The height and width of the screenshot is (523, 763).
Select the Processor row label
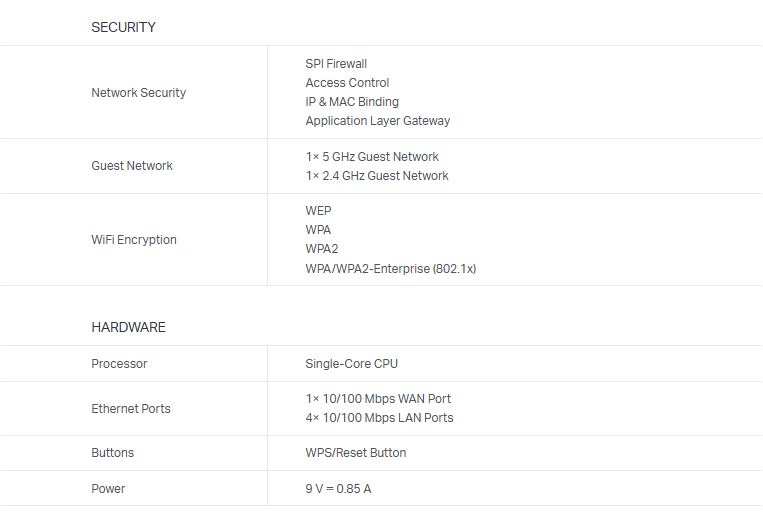119,364
